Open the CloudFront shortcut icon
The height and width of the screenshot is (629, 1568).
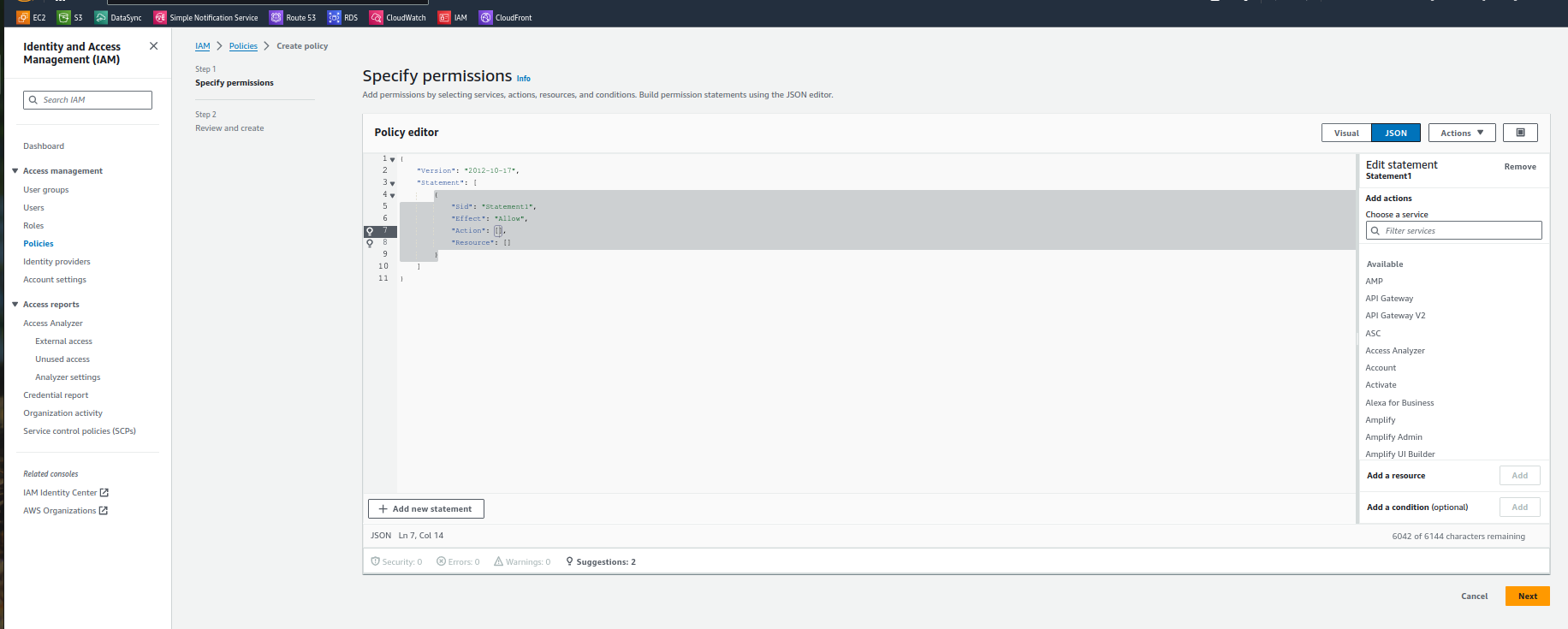click(485, 17)
